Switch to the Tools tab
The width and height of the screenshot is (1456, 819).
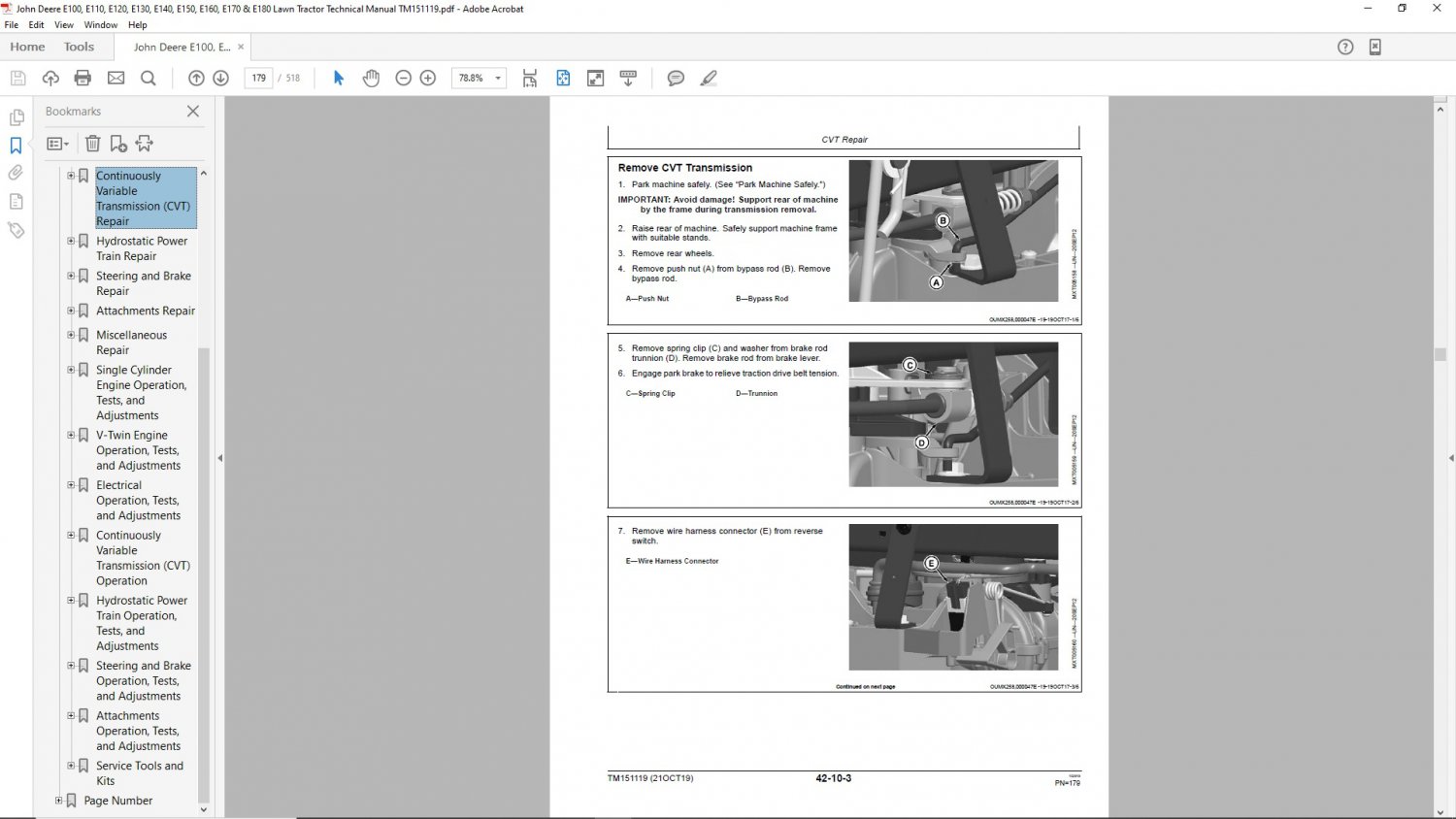point(80,47)
